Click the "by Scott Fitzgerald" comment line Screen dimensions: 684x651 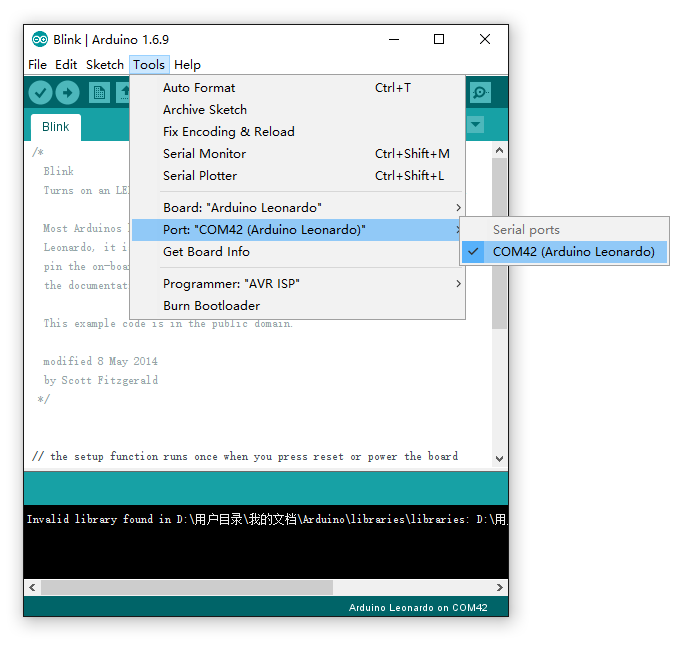click(x=101, y=380)
